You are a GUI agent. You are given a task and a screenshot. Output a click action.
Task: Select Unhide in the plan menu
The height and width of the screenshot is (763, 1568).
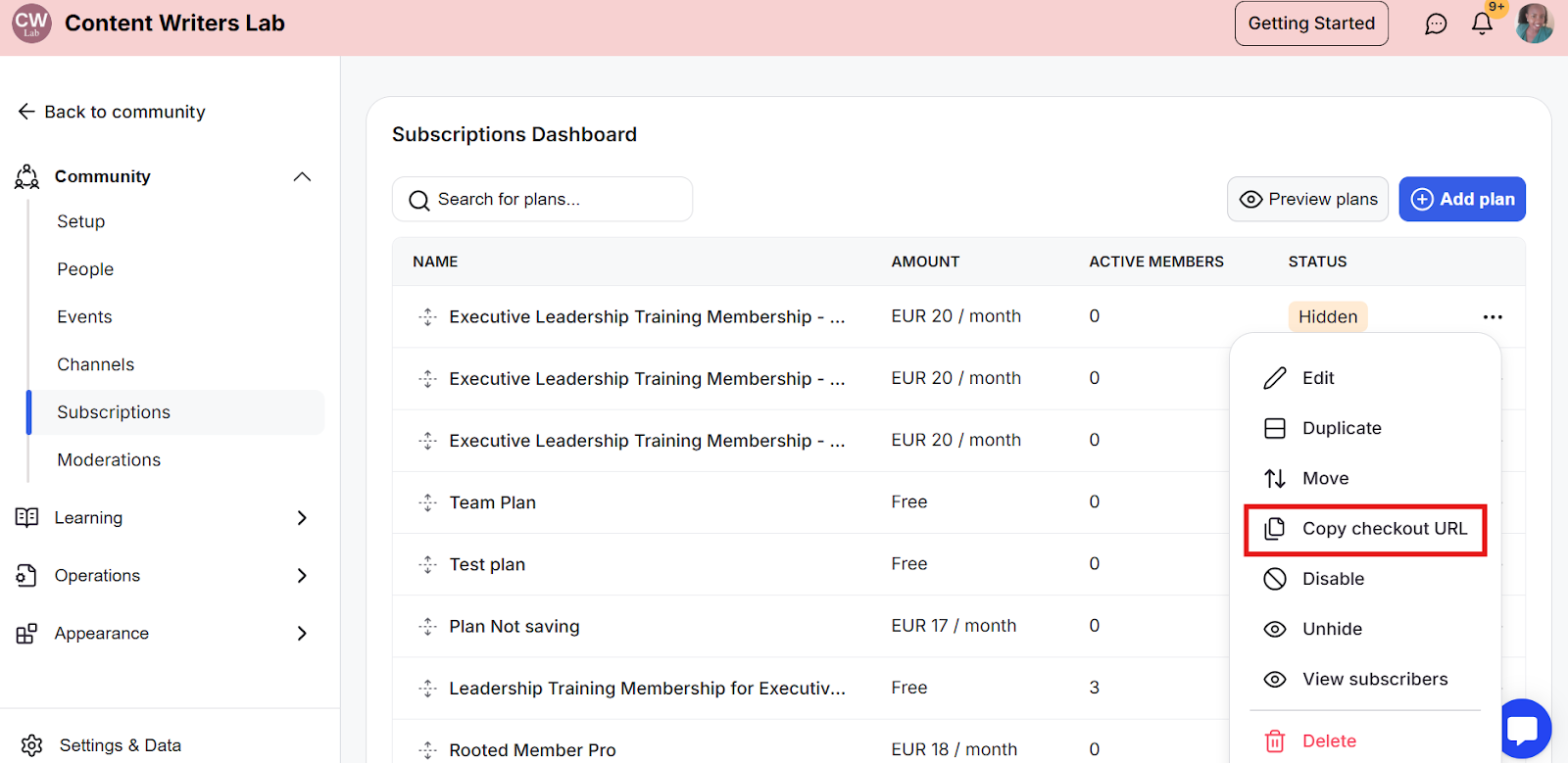click(1332, 629)
